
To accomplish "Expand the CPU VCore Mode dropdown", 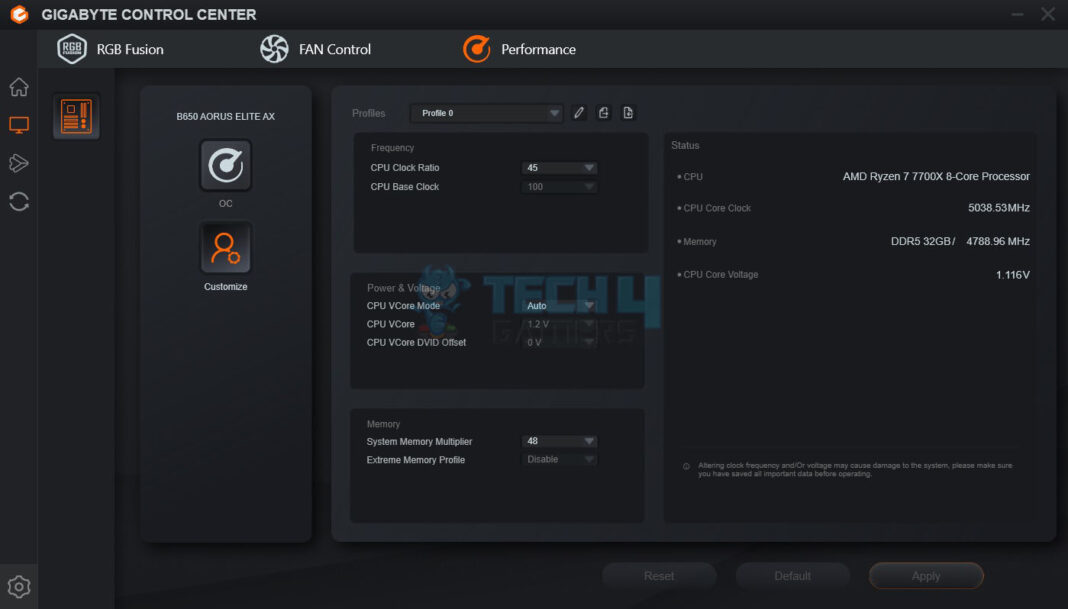I will click(560, 306).
